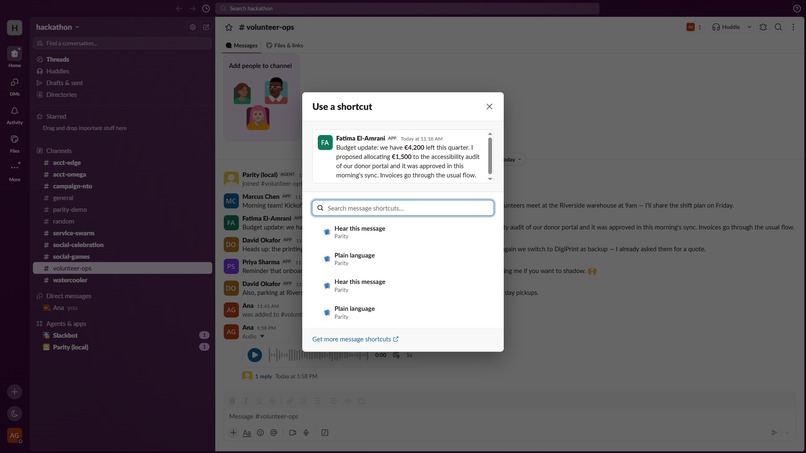This screenshot has width=806, height=453.
Task: Open the hackathon workspace dropdown
Action: pyautogui.click(x=58, y=27)
